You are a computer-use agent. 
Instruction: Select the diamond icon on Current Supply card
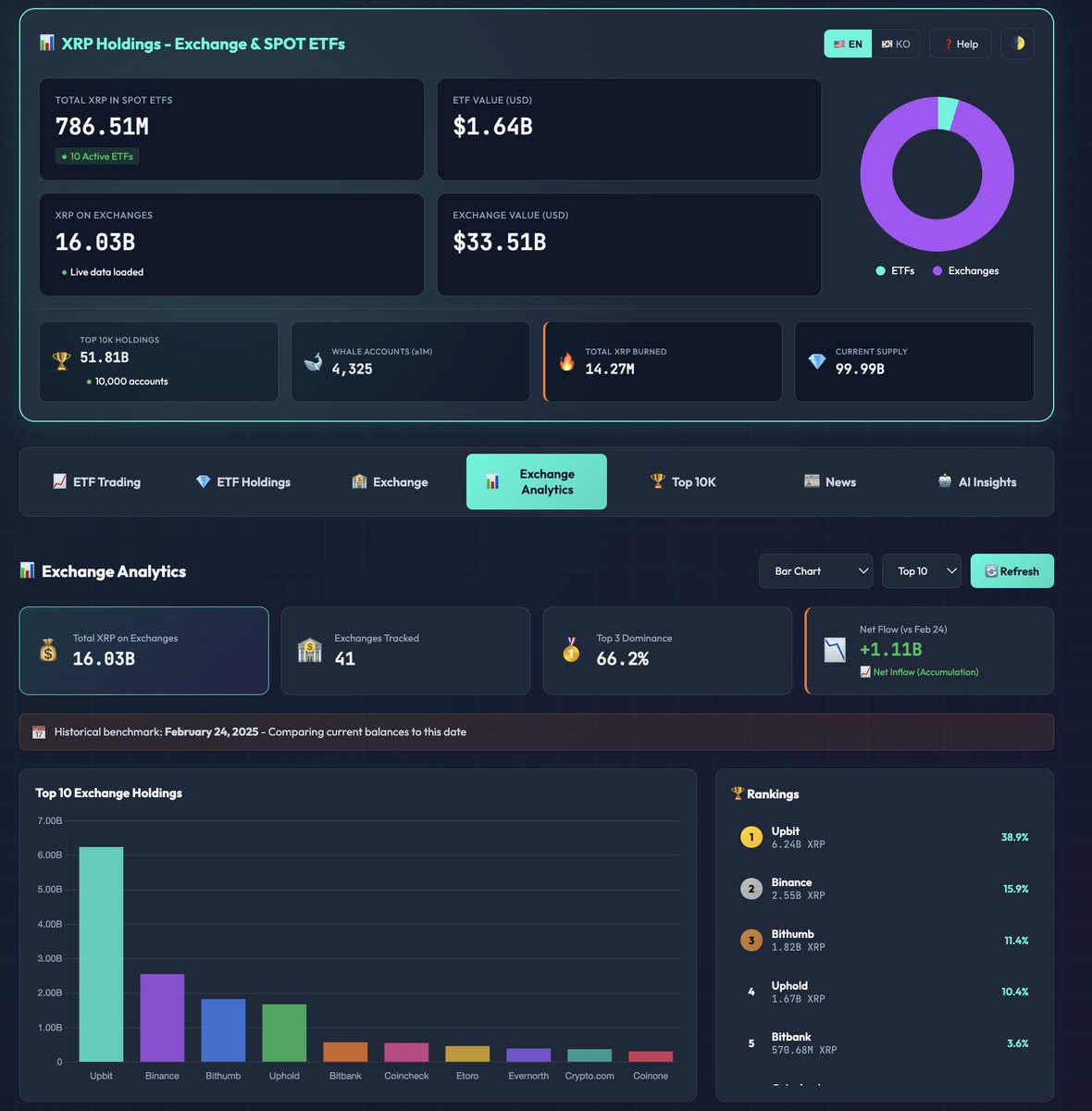817,361
